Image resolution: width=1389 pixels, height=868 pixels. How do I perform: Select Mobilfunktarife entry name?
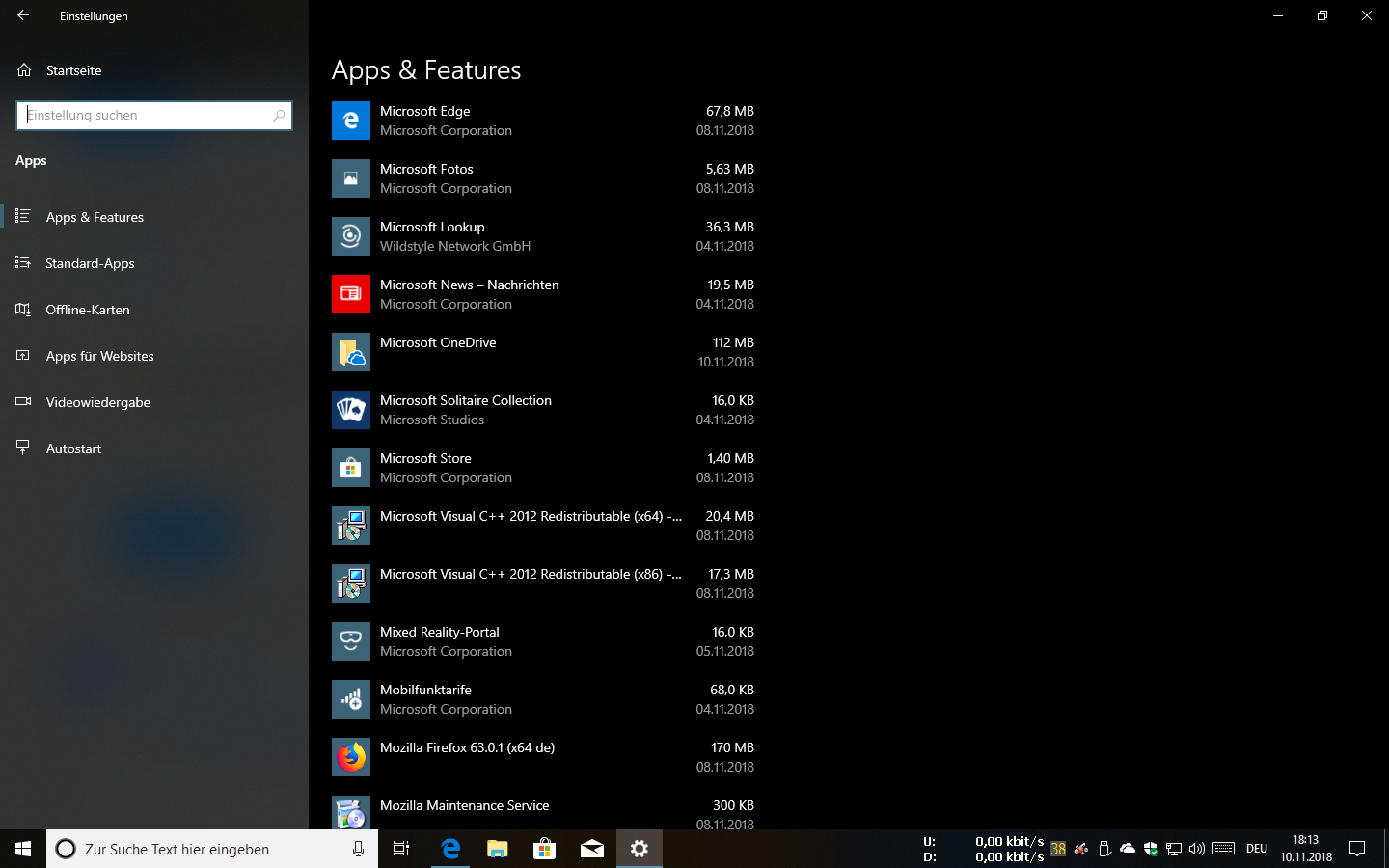point(425,690)
